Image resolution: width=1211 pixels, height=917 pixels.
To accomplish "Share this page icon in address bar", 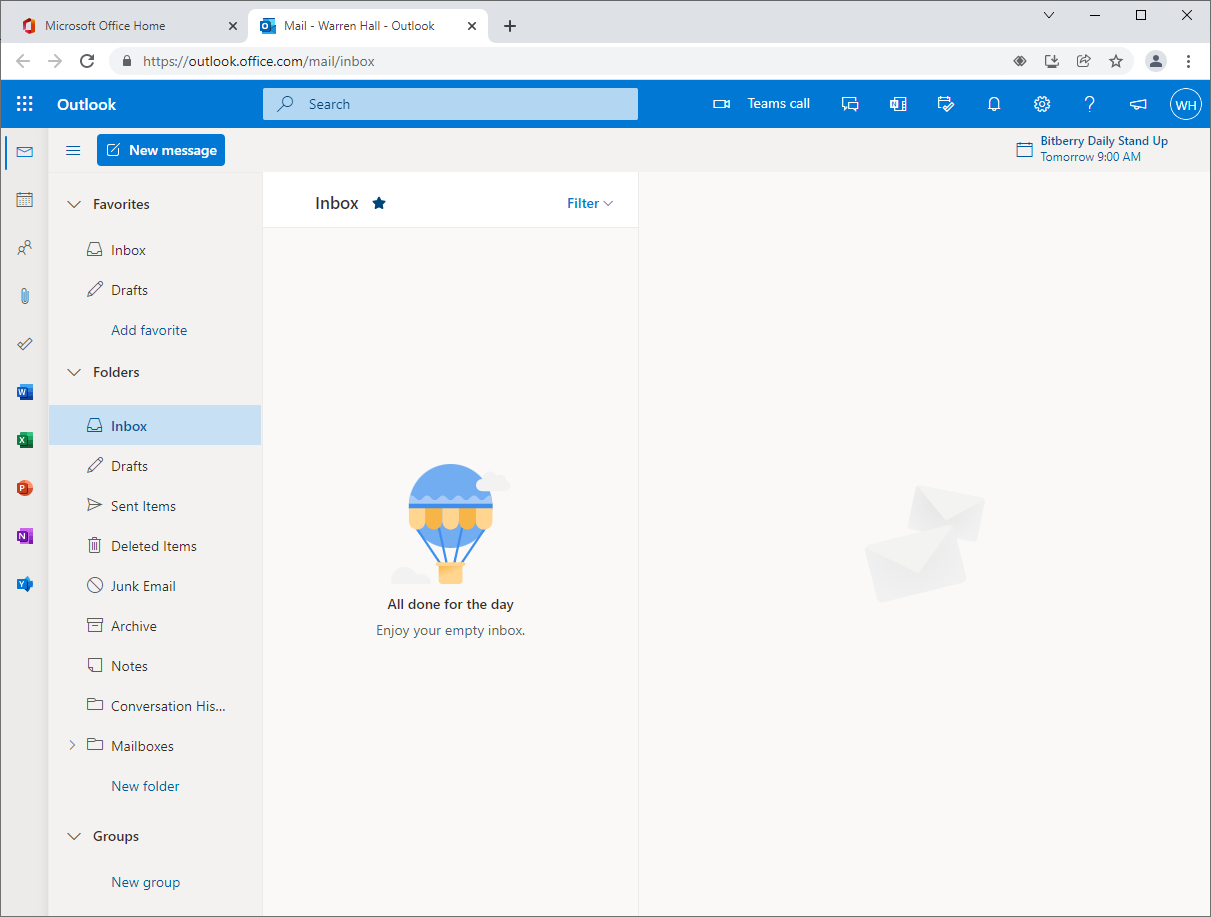I will [1084, 61].
